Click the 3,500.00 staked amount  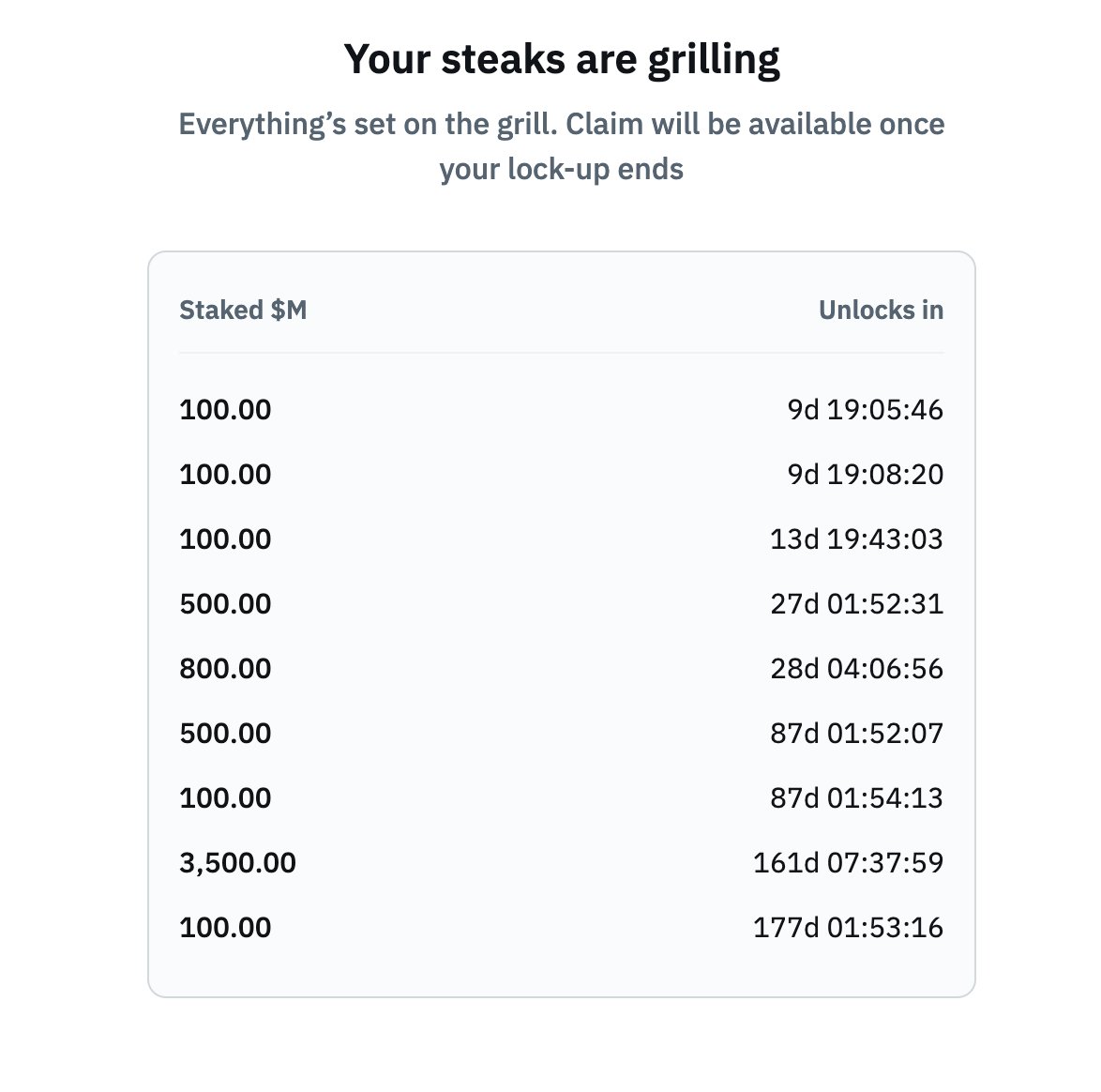coord(237,863)
